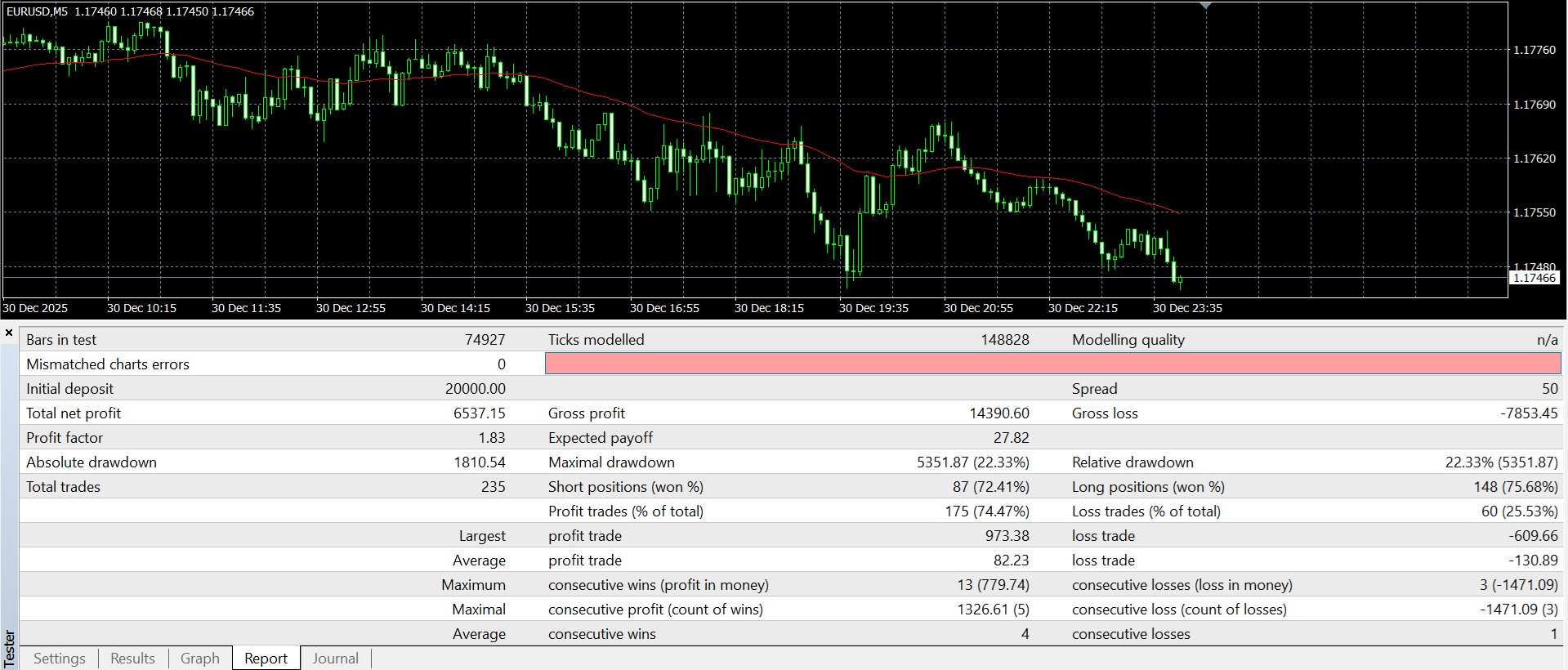
Task: Click the Spread value 50
Action: pos(1550,389)
